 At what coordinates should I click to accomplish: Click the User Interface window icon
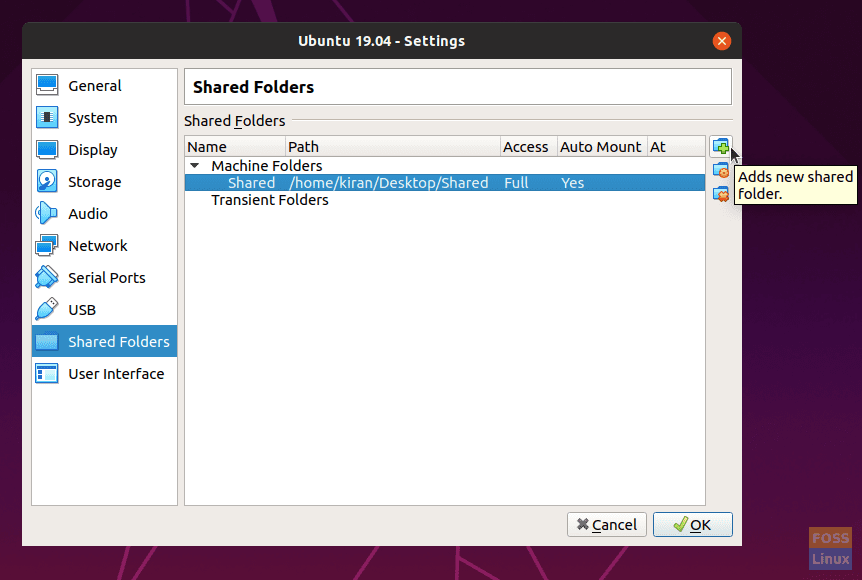click(x=47, y=373)
